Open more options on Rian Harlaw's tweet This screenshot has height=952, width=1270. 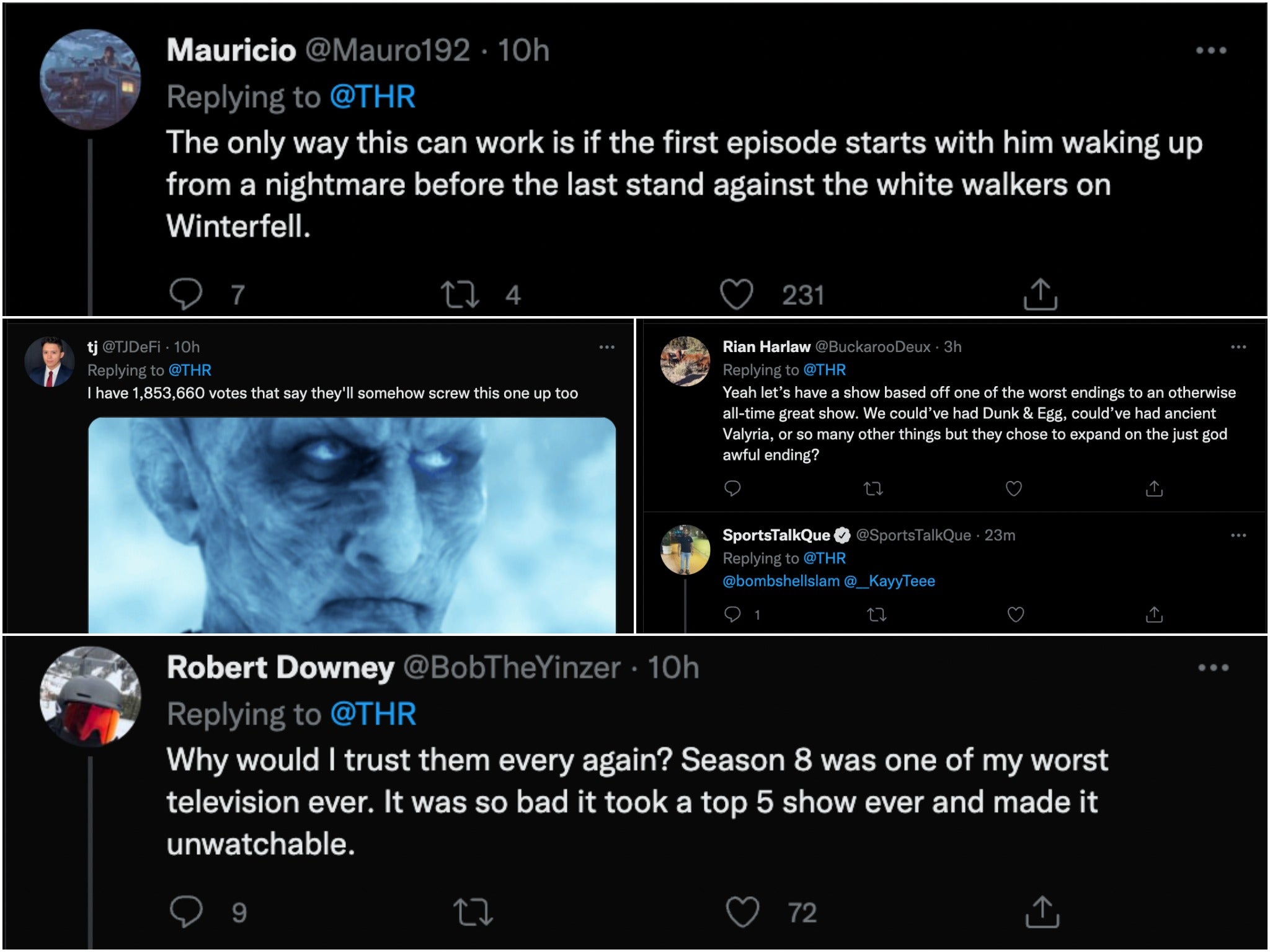coord(1238,347)
